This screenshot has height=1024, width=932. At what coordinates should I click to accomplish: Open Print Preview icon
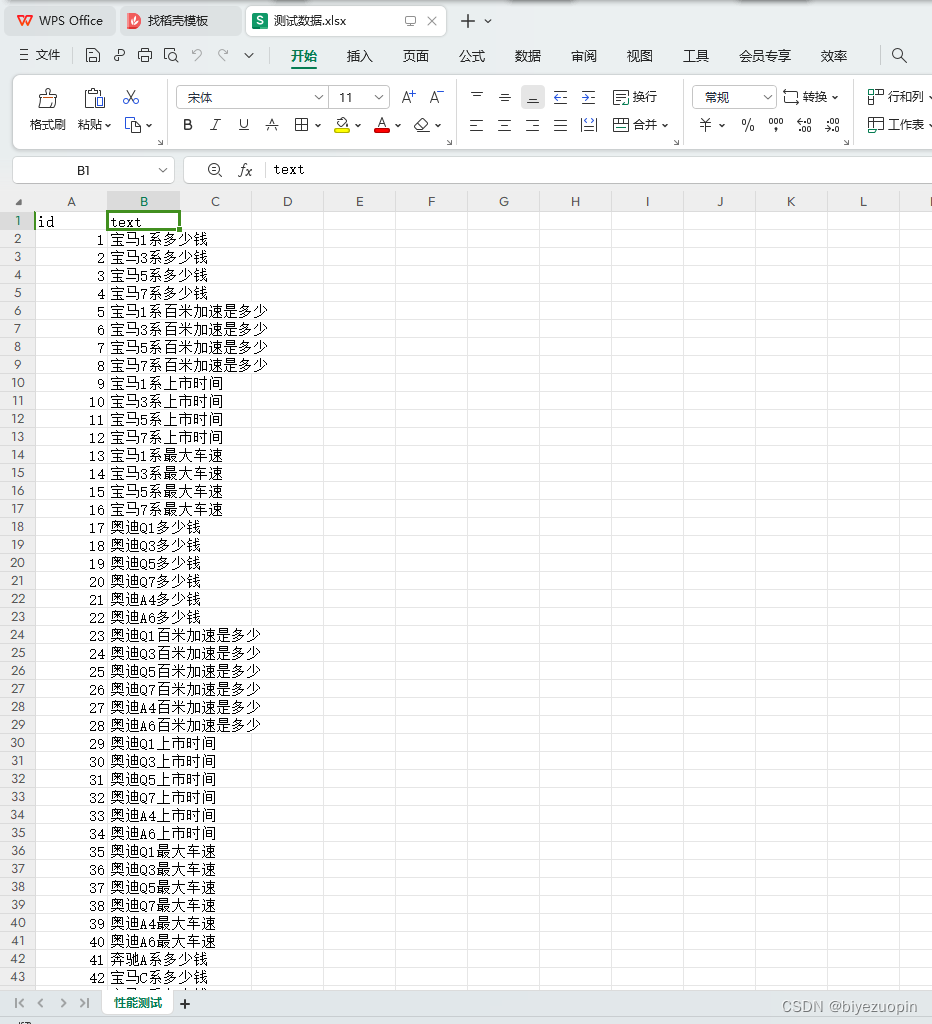tap(171, 56)
